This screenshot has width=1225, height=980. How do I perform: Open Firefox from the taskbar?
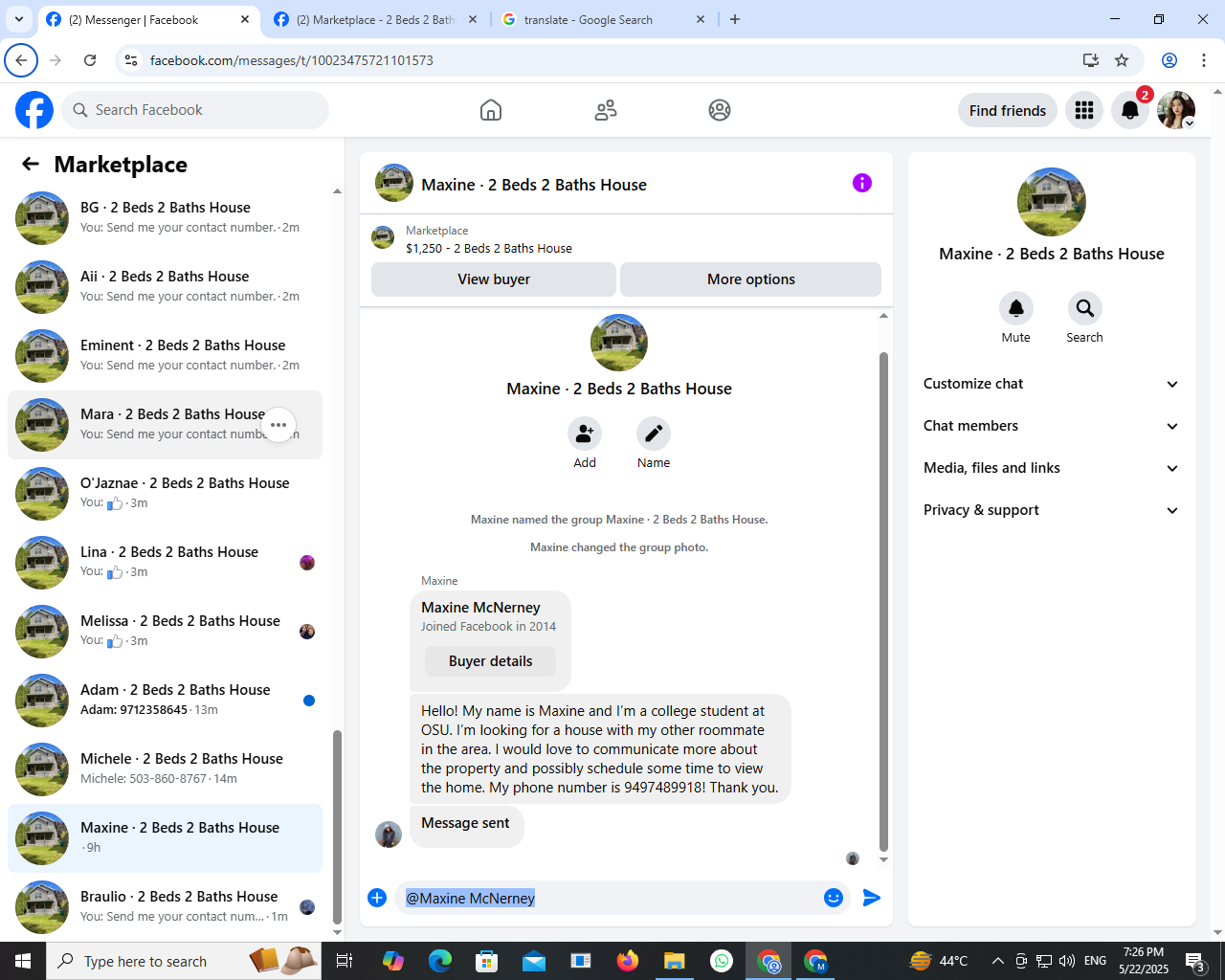point(628,961)
